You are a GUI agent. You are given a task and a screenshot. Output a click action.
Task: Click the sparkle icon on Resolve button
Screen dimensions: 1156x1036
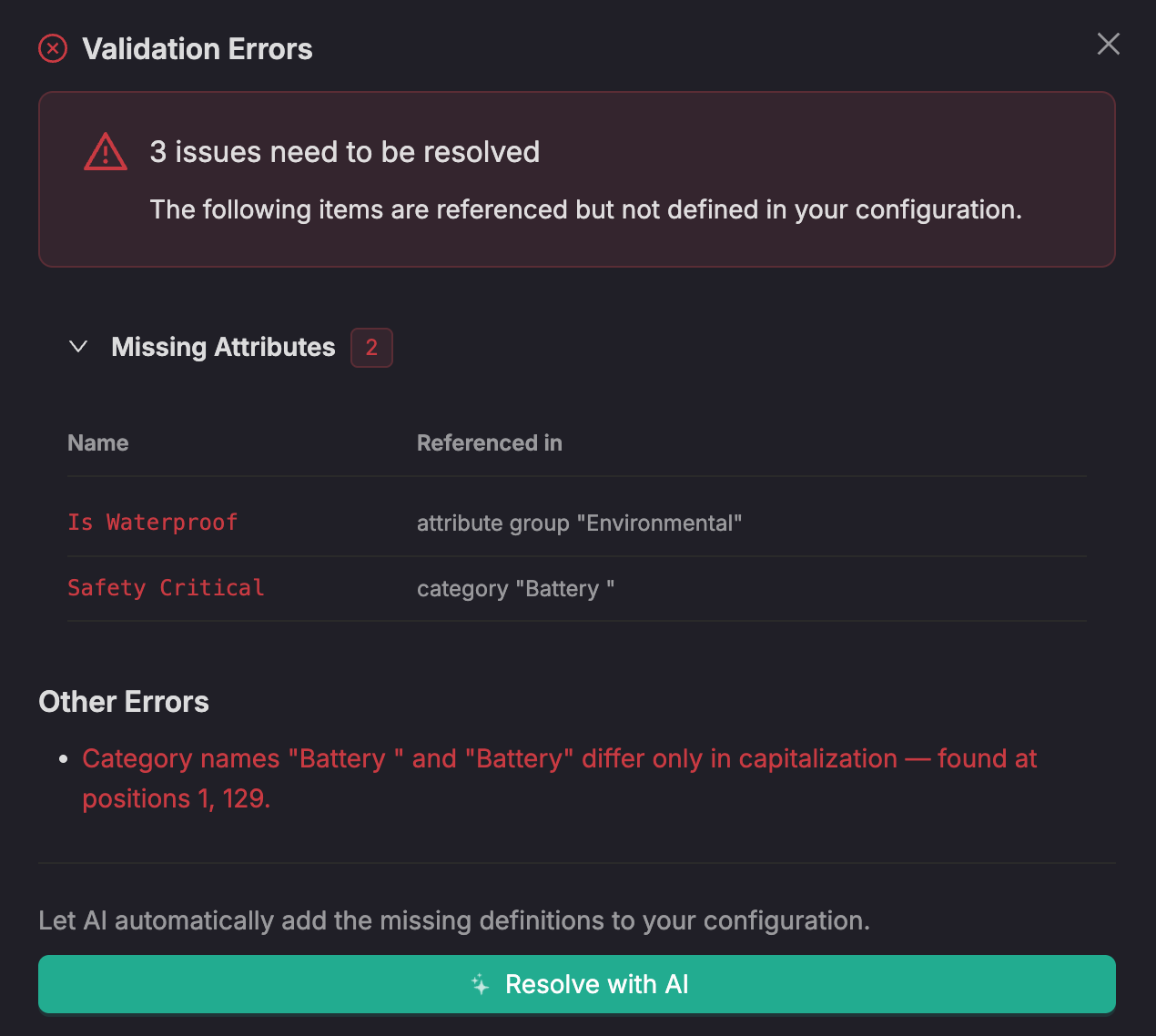pyautogui.click(x=480, y=984)
